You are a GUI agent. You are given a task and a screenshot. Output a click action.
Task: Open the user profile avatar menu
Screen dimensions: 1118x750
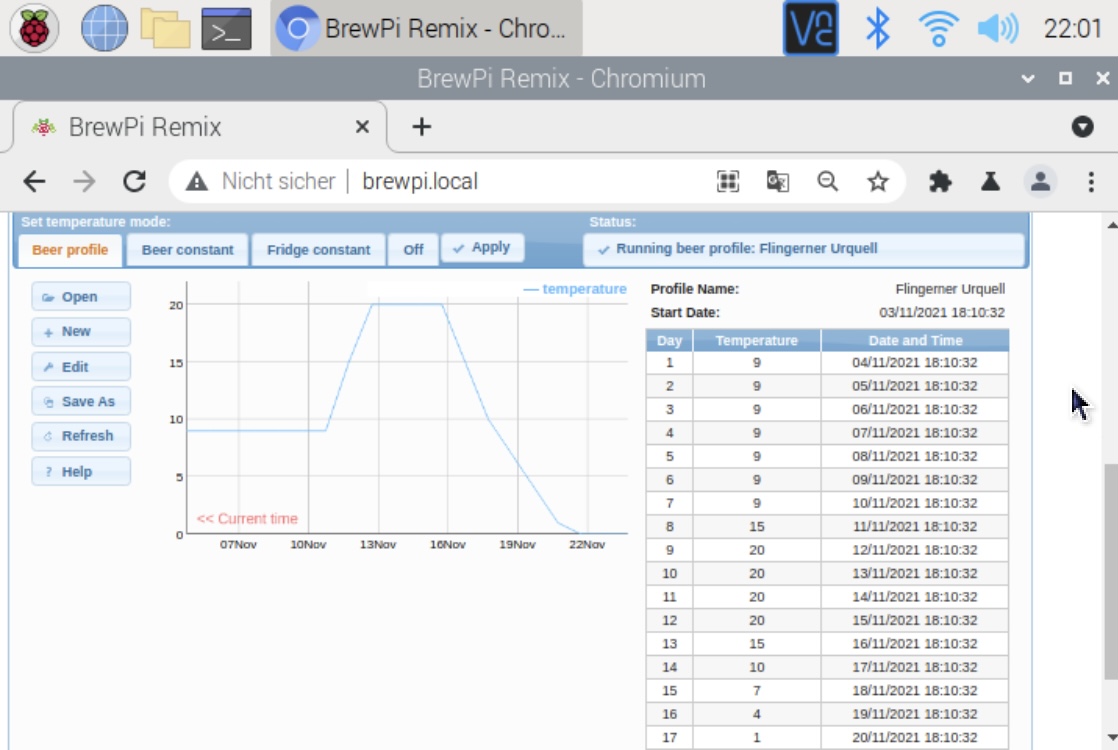[1040, 181]
